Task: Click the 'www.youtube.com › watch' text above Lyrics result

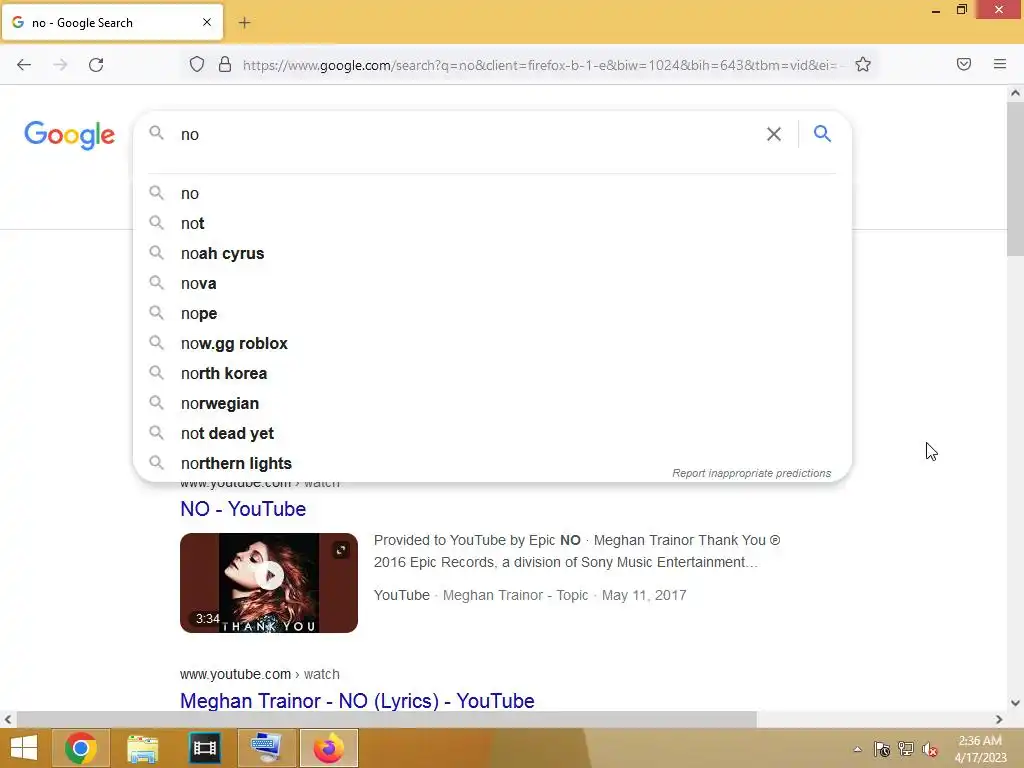Action: click(x=260, y=674)
